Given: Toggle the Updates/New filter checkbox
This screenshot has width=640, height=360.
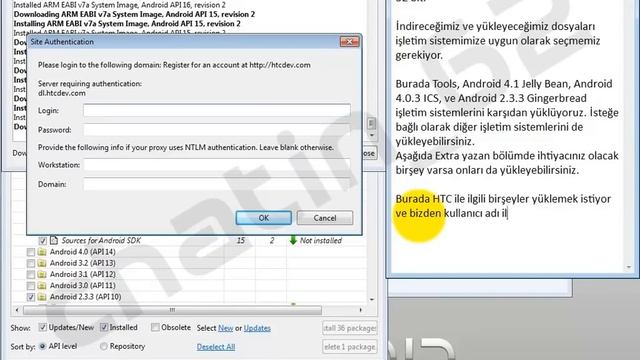Looking at the screenshot, I should coord(42,327).
